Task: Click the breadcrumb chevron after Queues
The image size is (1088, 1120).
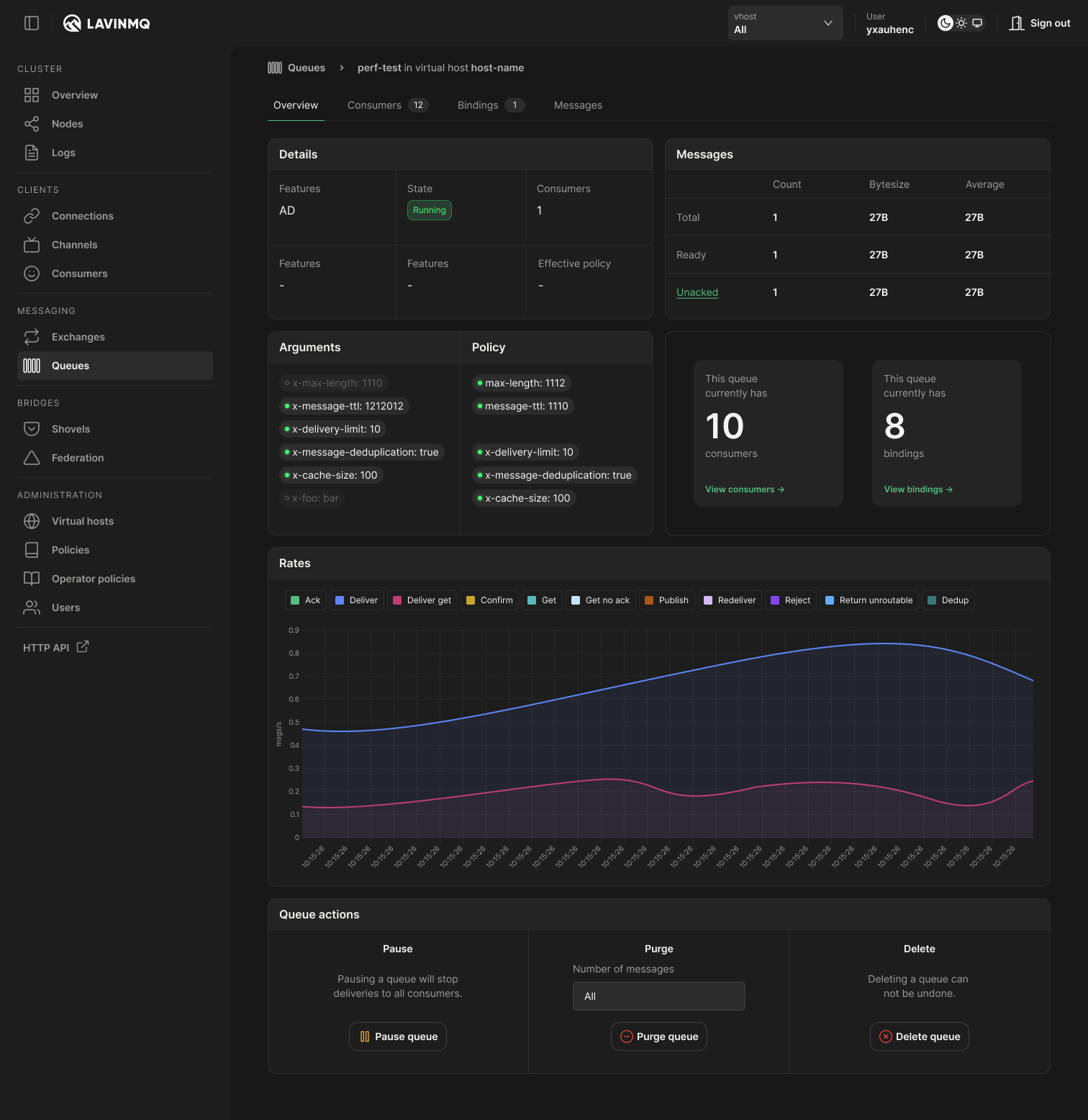Action: (x=342, y=68)
